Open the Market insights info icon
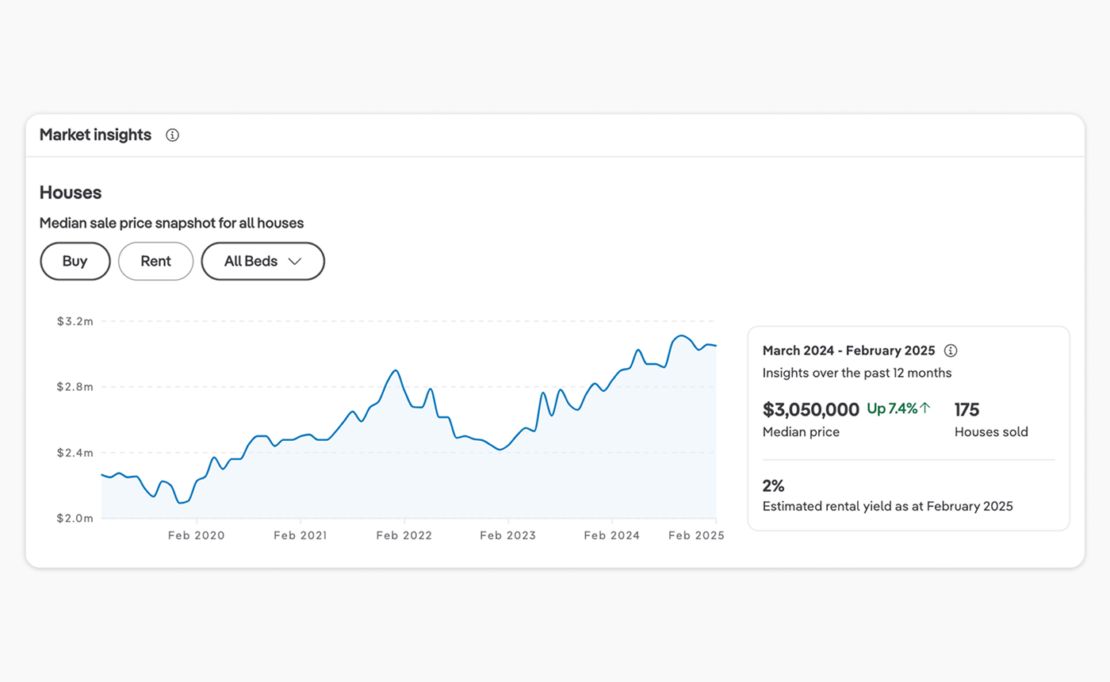 coord(172,135)
